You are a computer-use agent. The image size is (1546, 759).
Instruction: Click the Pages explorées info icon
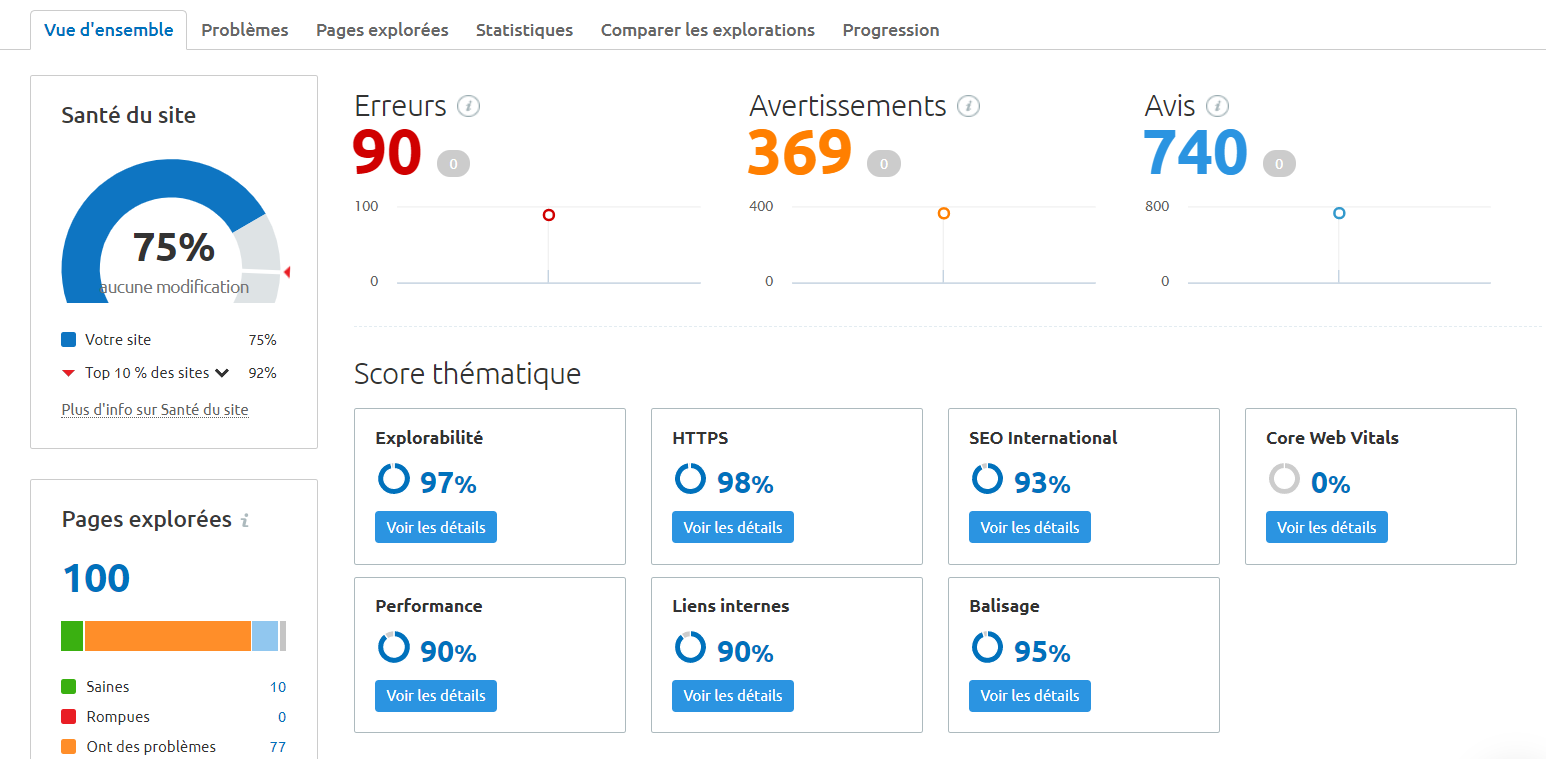click(245, 520)
